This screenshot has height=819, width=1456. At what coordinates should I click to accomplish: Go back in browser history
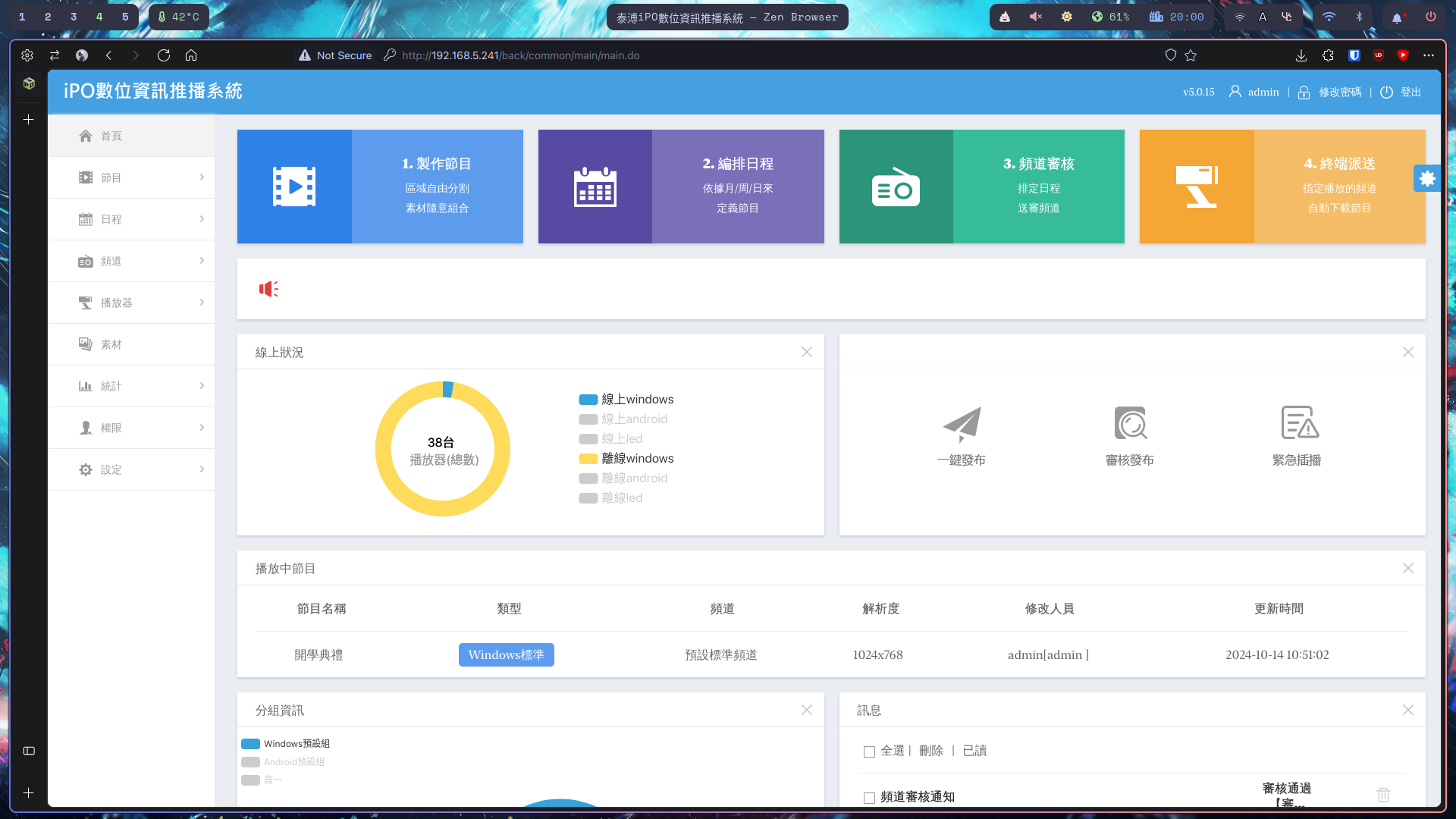(x=109, y=55)
